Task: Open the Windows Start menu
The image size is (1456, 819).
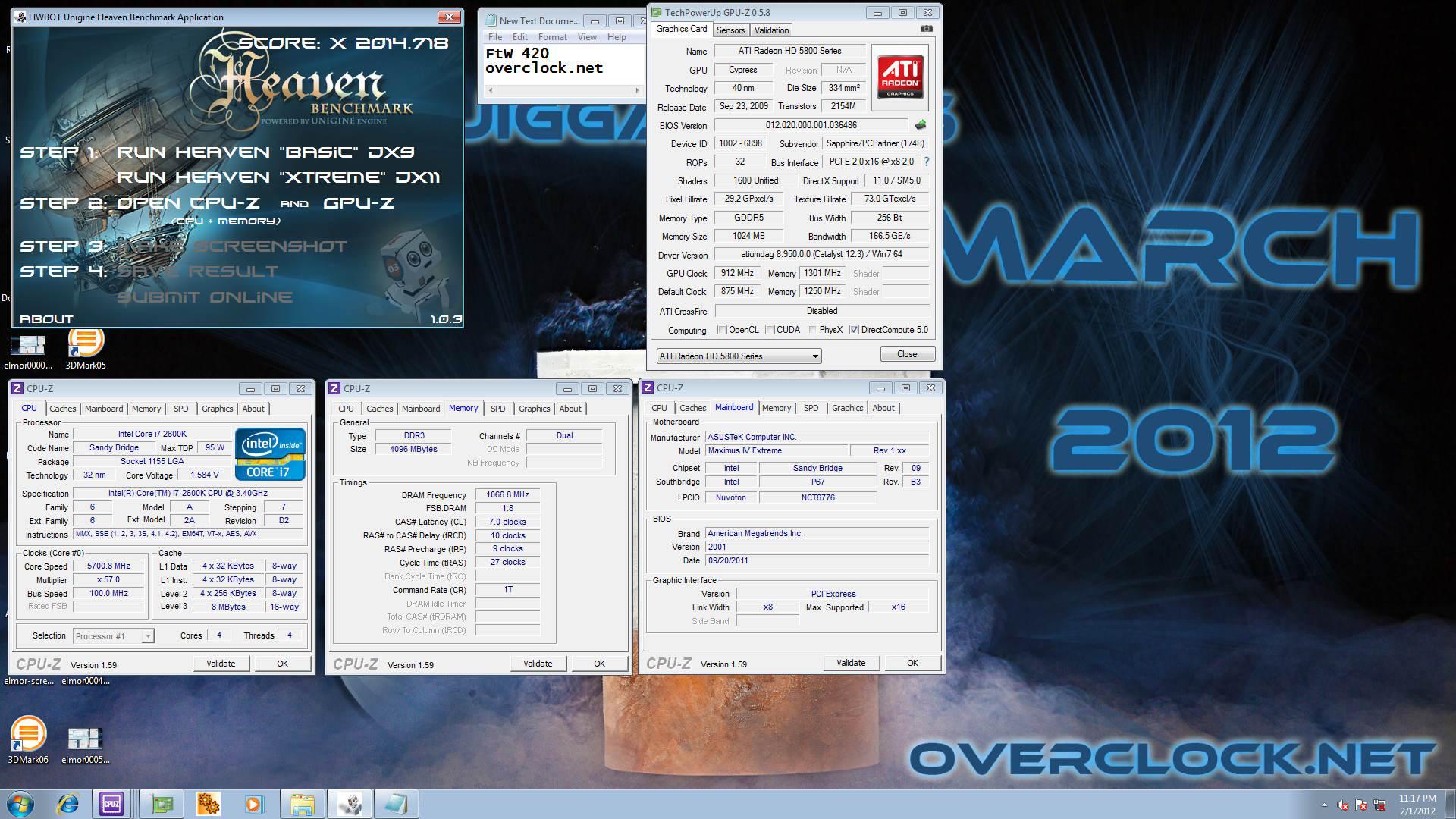Action: pyautogui.click(x=20, y=804)
